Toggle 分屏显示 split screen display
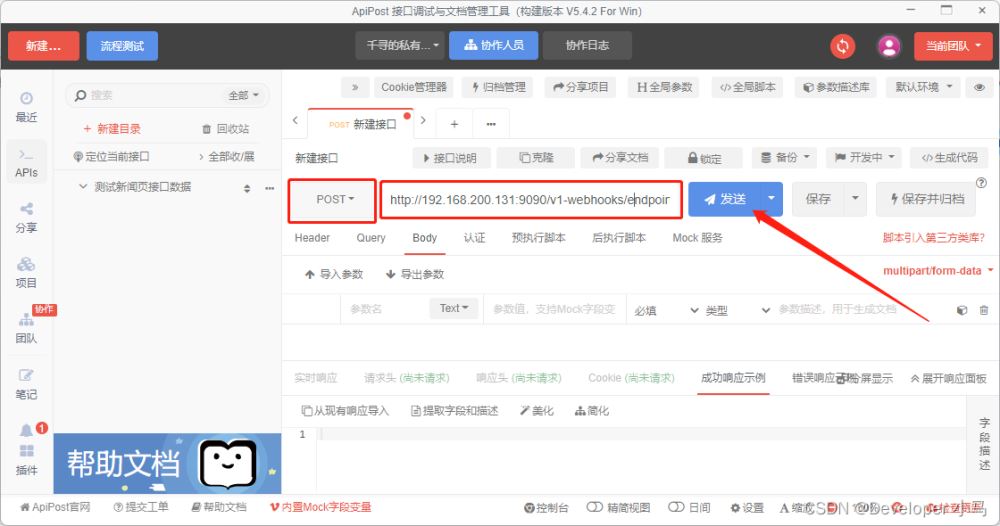The image size is (1000, 526). (x=865, y=378)
